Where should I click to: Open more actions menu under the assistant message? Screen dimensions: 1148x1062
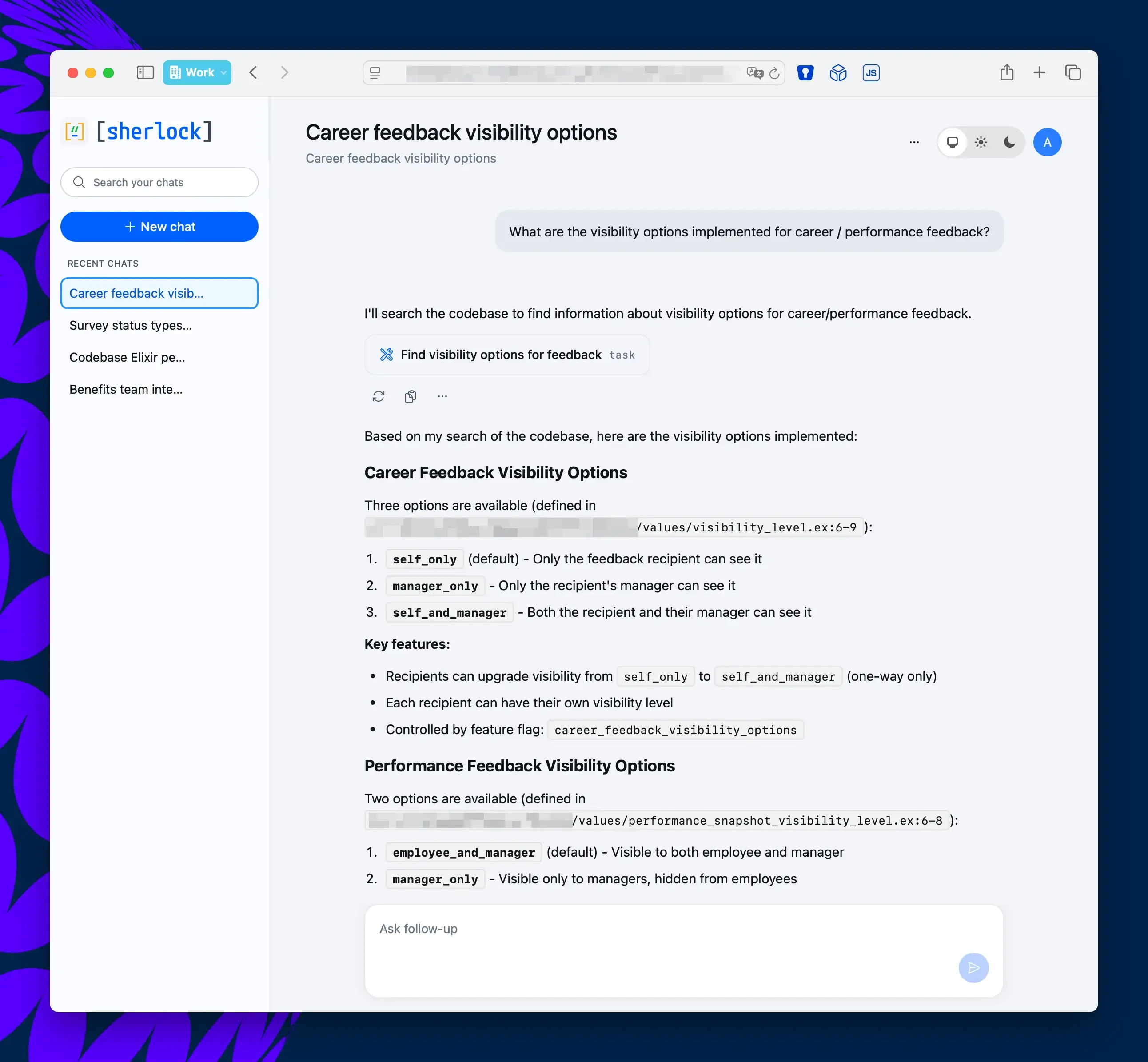point(442,396)
